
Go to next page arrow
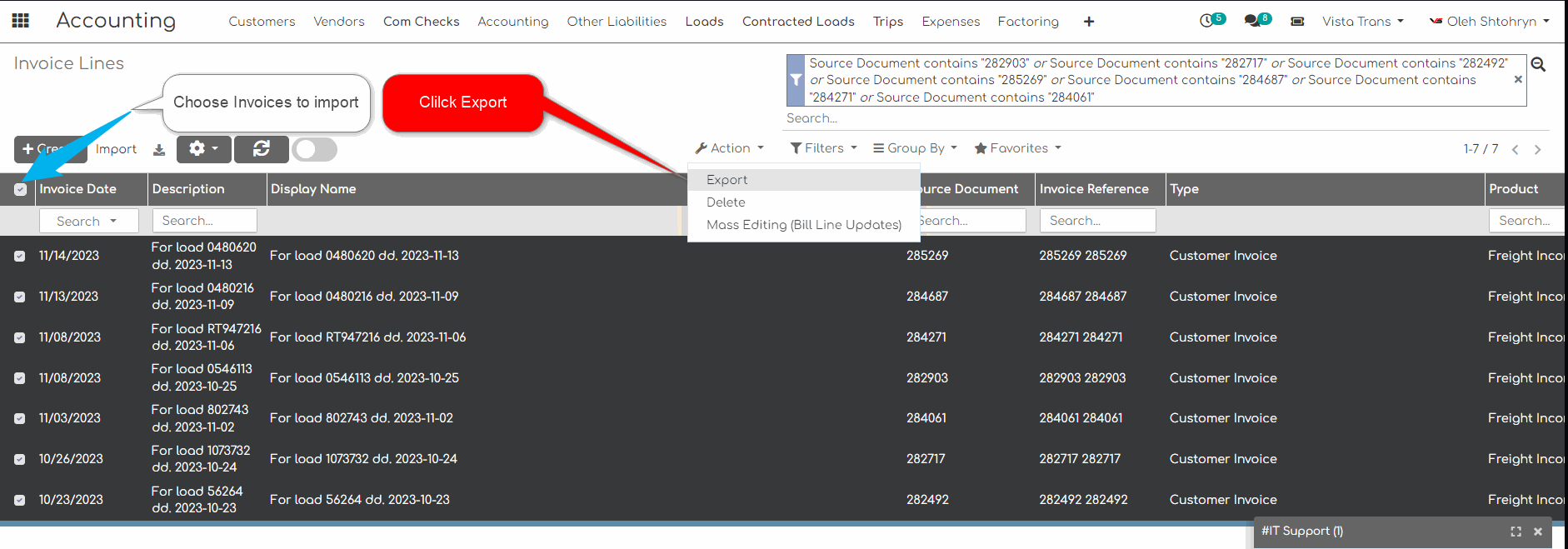(1538, 150)
